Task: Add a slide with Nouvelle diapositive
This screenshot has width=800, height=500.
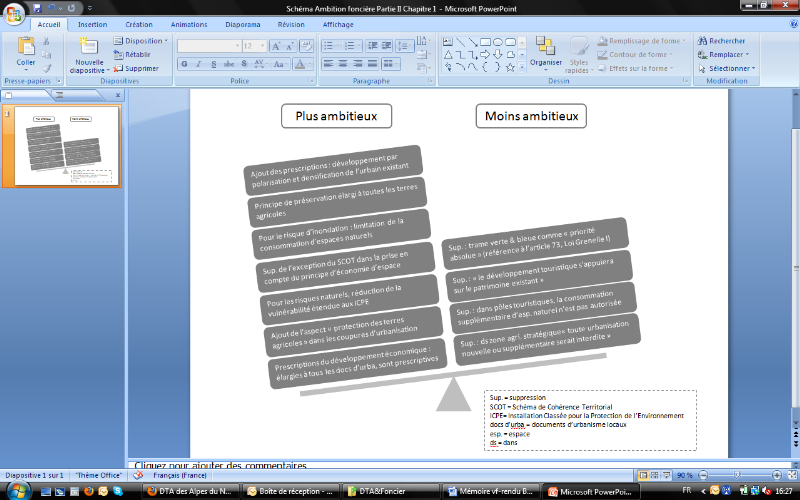Action: click(x=89, y=57)
